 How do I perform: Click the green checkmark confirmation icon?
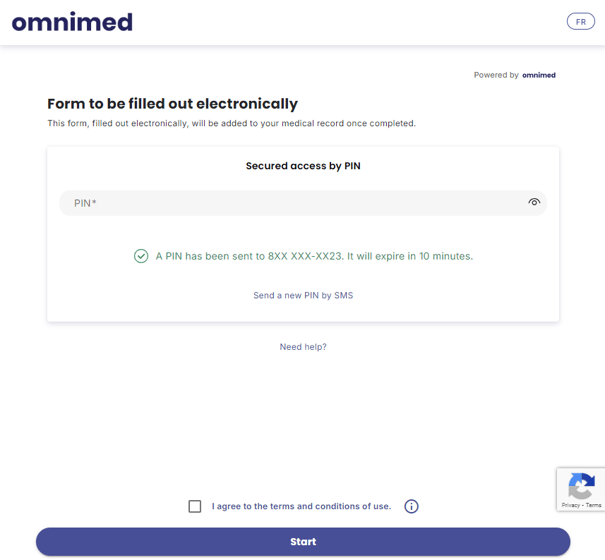(141, 256)
